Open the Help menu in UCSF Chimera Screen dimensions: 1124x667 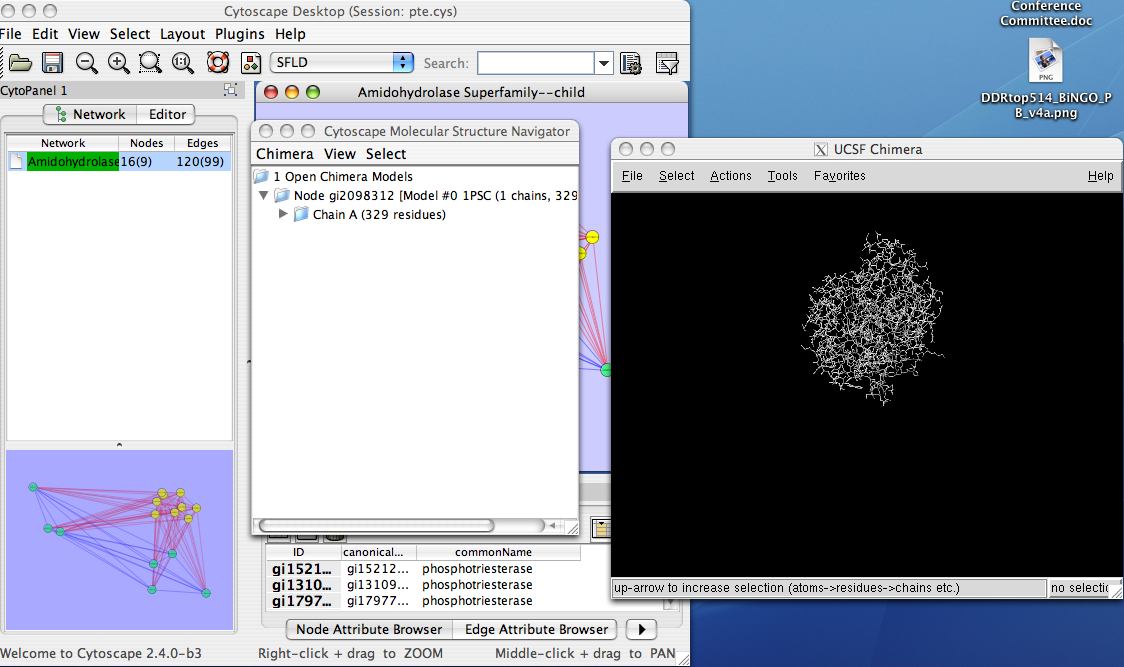point(1100,176)
